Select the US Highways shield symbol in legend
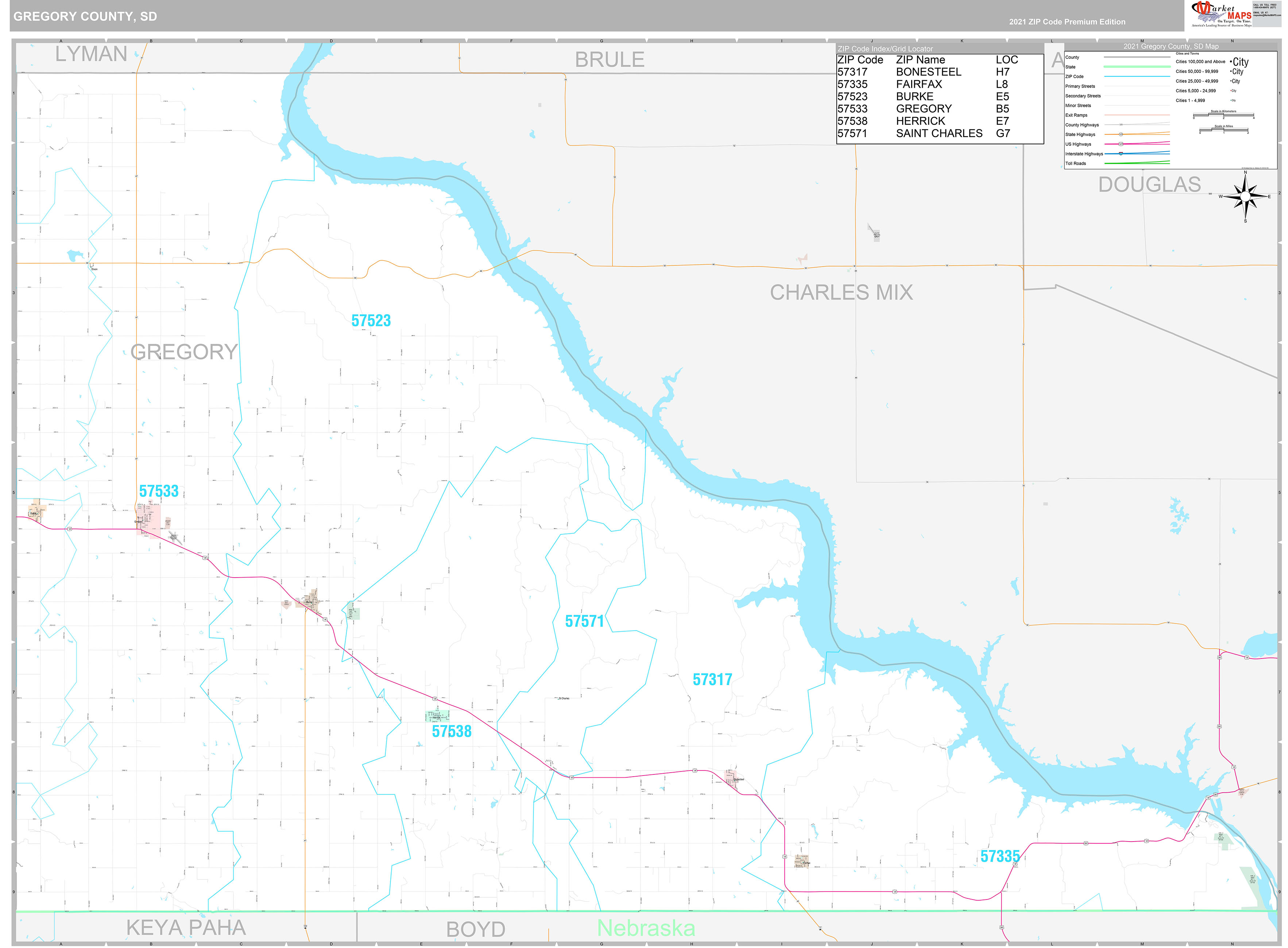1288x948 pixels. pyautogui.click(x=1121, y=144)
